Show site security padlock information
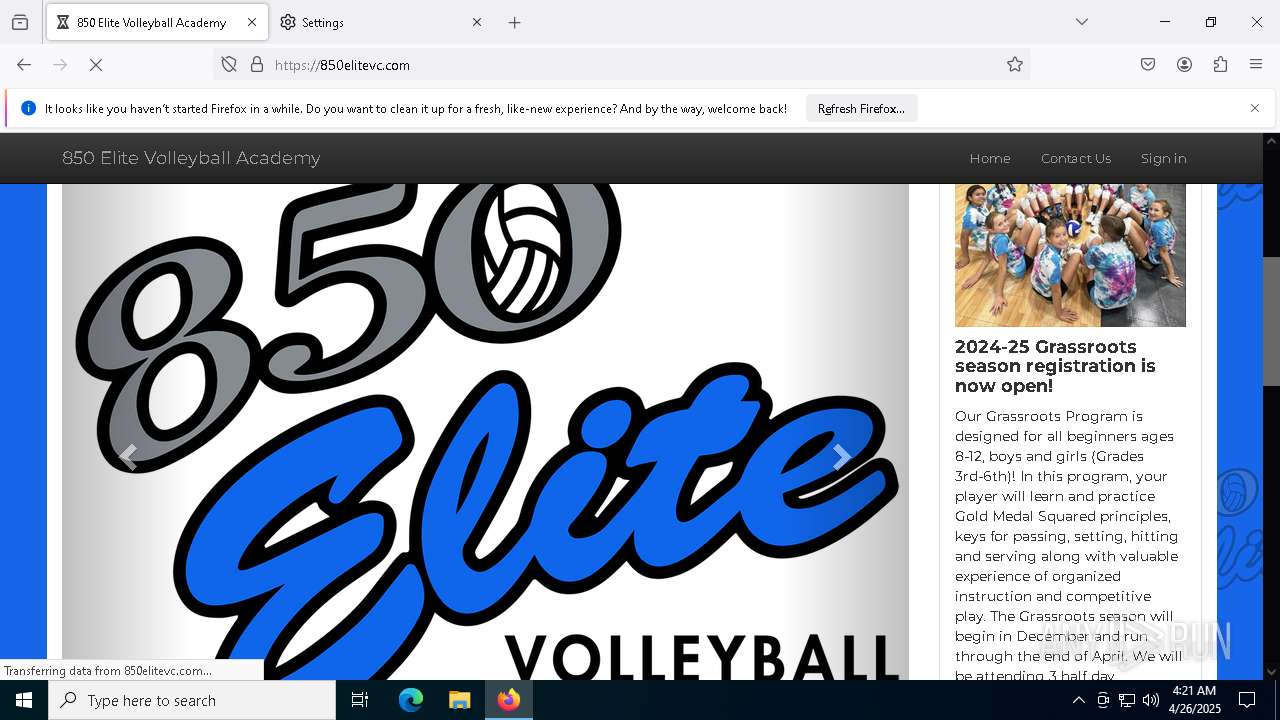The width and height of the screenshot is (1280, 720). pos(257,65)
